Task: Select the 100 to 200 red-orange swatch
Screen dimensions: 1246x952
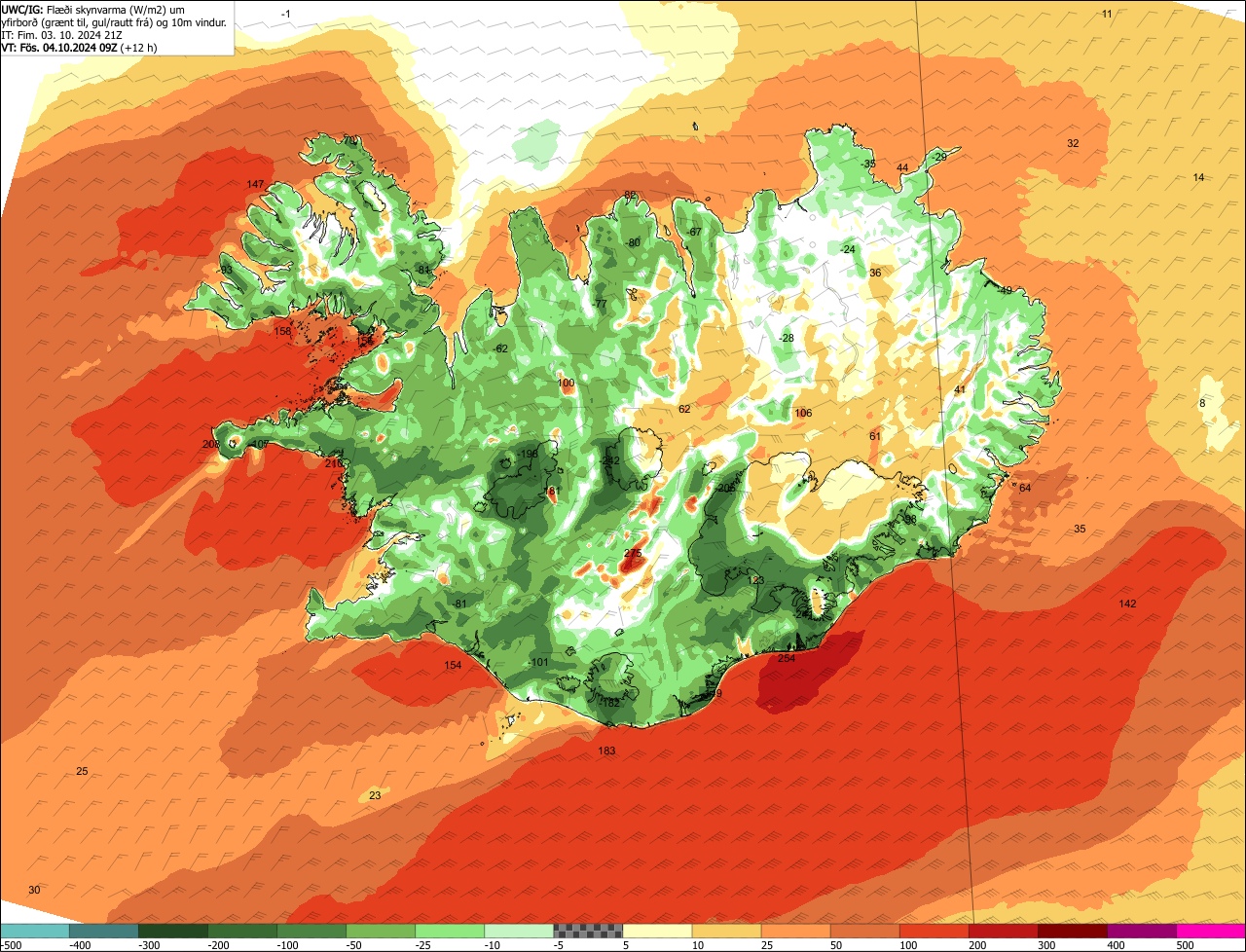Action: 934,931
